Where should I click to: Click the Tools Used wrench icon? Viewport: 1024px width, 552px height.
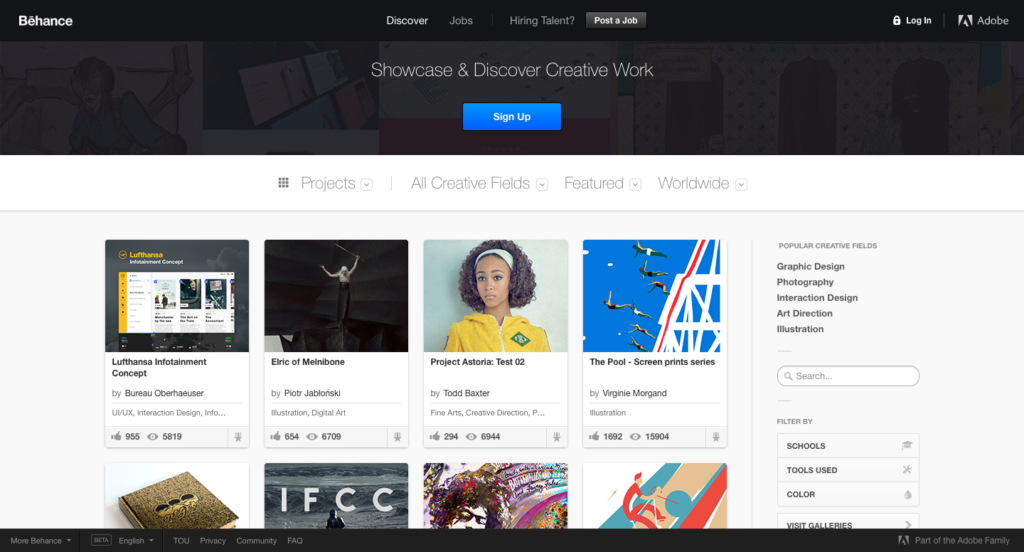pyautogui.click(x=906, y=470)
